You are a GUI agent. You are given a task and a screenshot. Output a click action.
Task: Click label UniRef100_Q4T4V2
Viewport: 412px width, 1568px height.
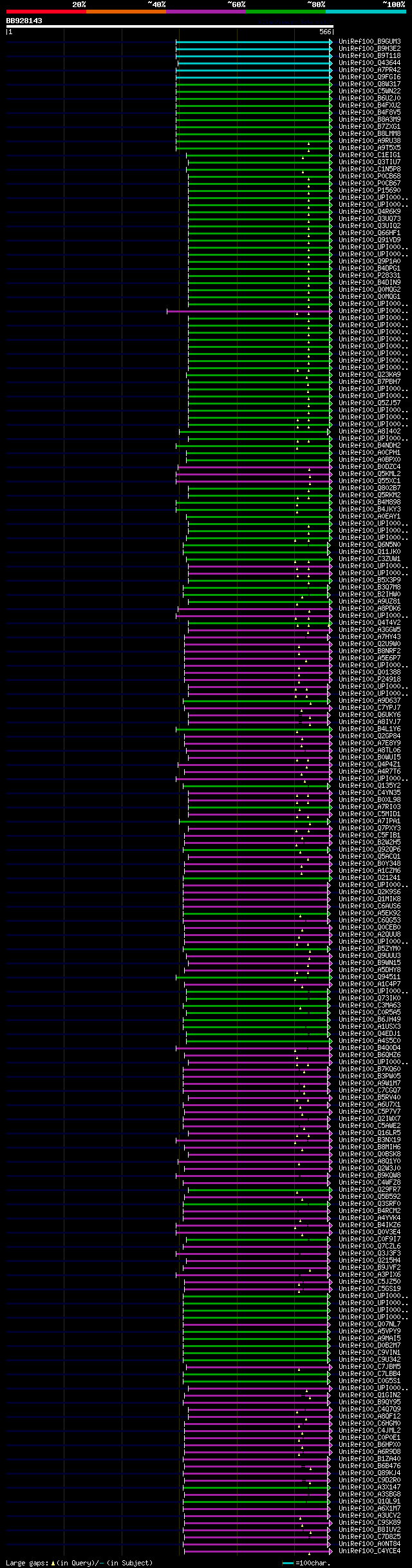[x=370, y=623]
